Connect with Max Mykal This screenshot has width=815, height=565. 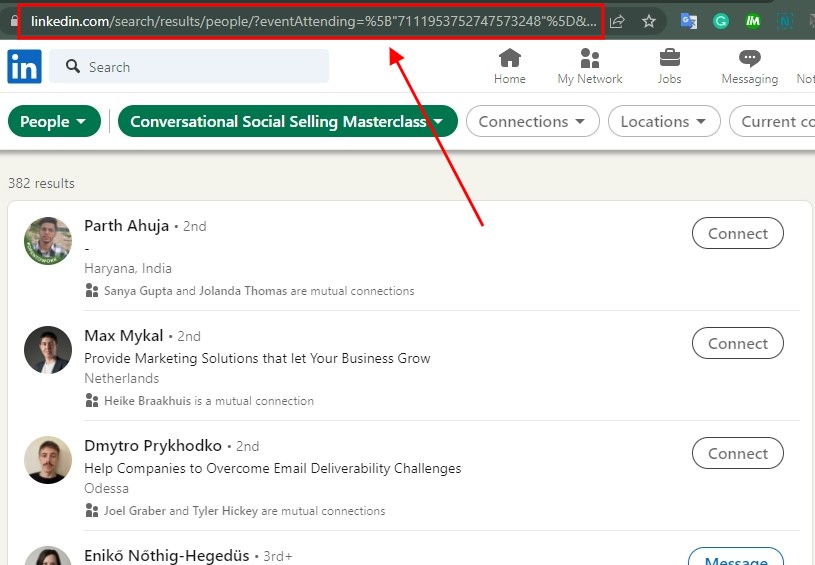[738, 344]
